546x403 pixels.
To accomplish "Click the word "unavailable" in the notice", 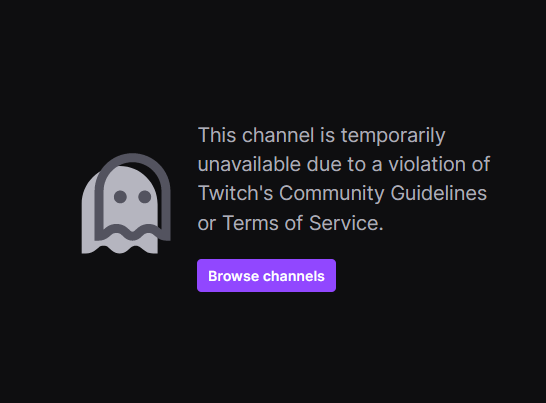I will [x=249, y=164].
